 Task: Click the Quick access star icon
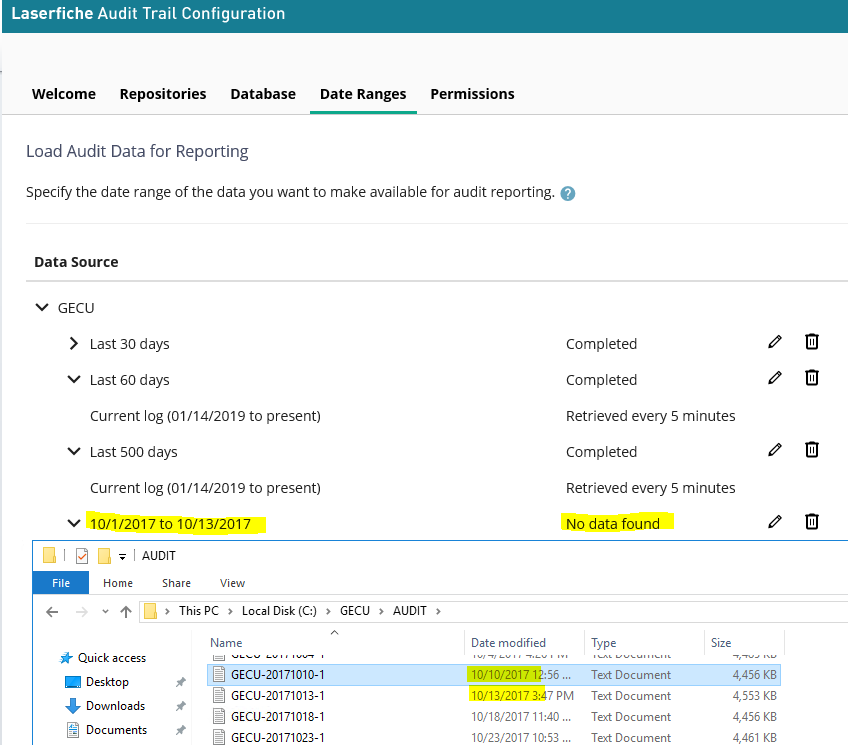[x=66, y=658]
